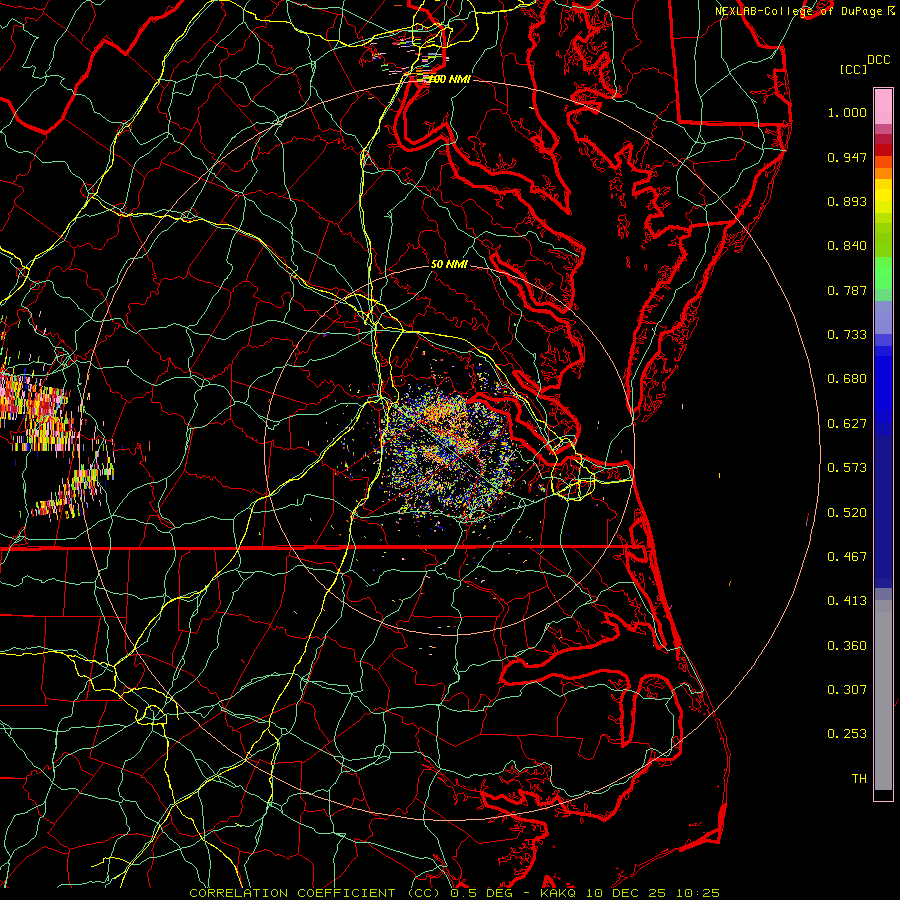Select the 0.360 scale value
Screen dimensions: 900x900
(847, 646)
